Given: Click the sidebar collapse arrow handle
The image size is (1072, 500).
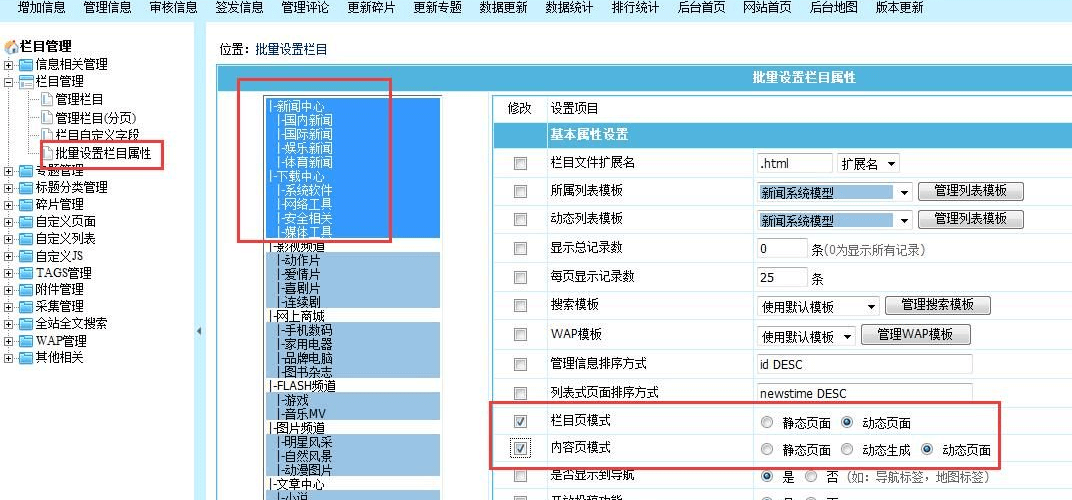Looking at the screenshot, I should pyautogui.click(x=199, y=331).
